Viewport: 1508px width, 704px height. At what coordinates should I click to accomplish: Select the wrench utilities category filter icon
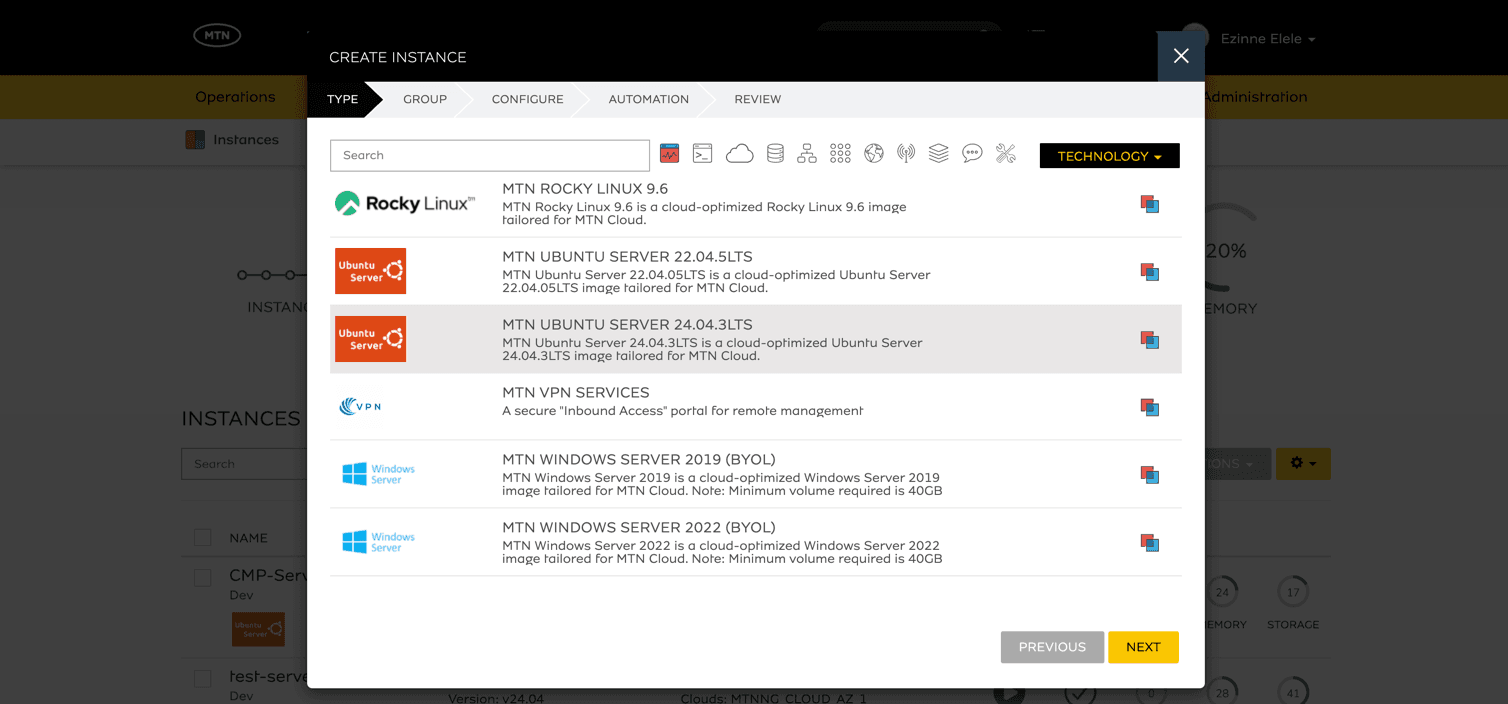click(x=1006, y=154)
